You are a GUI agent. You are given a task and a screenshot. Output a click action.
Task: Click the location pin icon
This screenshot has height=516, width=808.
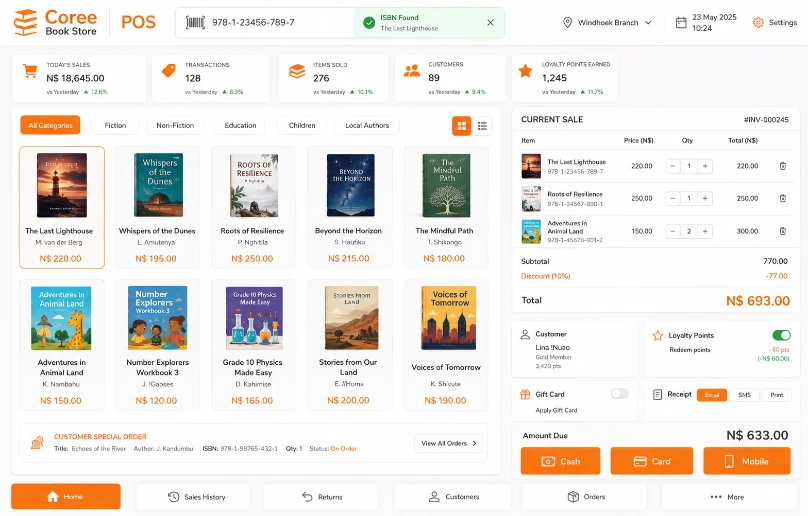(x=567, y=23)
